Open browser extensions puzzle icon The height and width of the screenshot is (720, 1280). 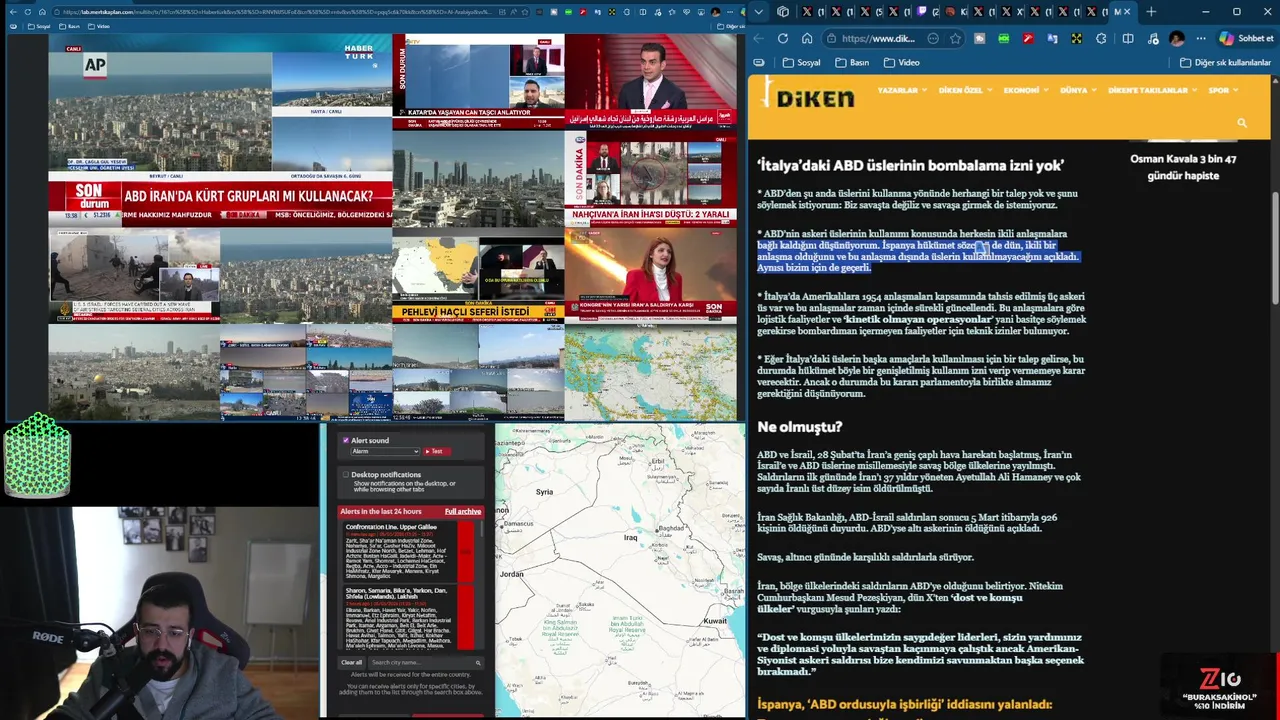point(1101,38)
